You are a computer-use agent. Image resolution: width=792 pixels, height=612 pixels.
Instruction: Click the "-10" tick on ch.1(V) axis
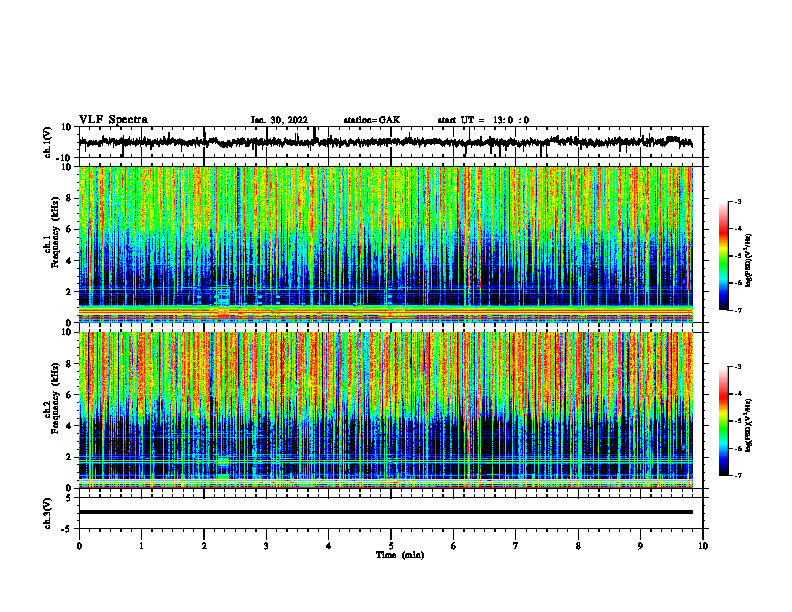coord(65,158)
